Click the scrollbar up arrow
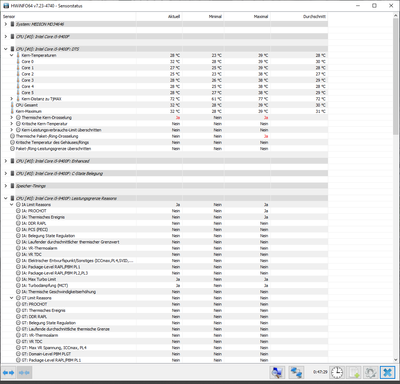 click(396, 16)
